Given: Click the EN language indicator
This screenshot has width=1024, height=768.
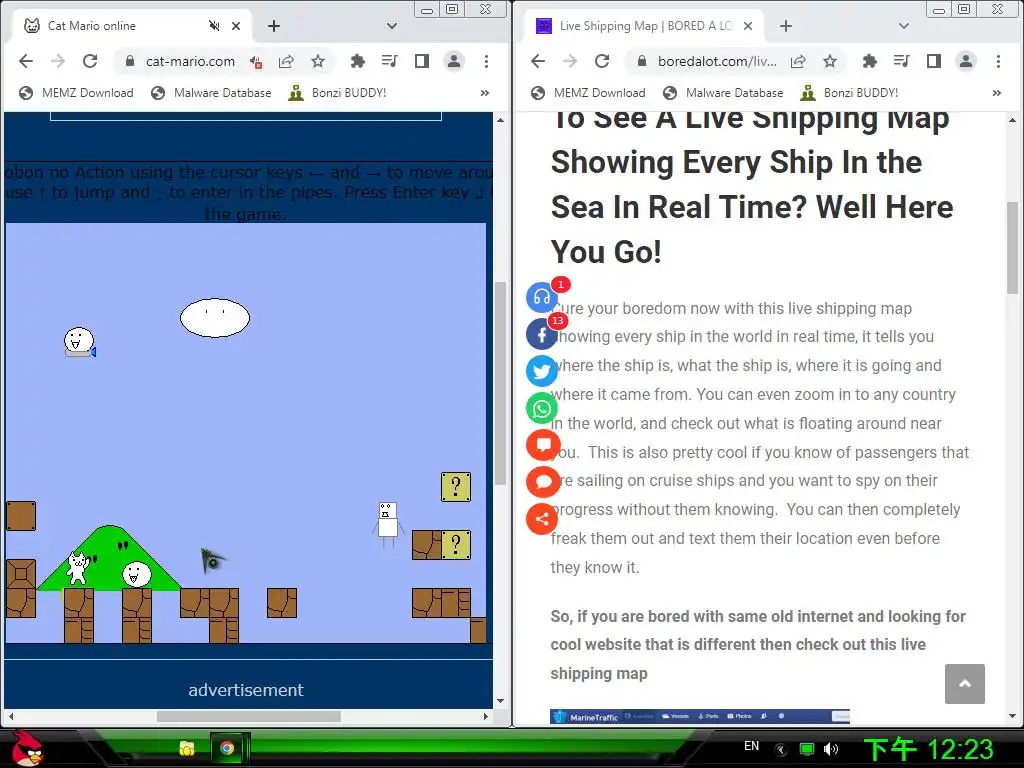Looking at the screenshot, I should [x=752, y=746].
